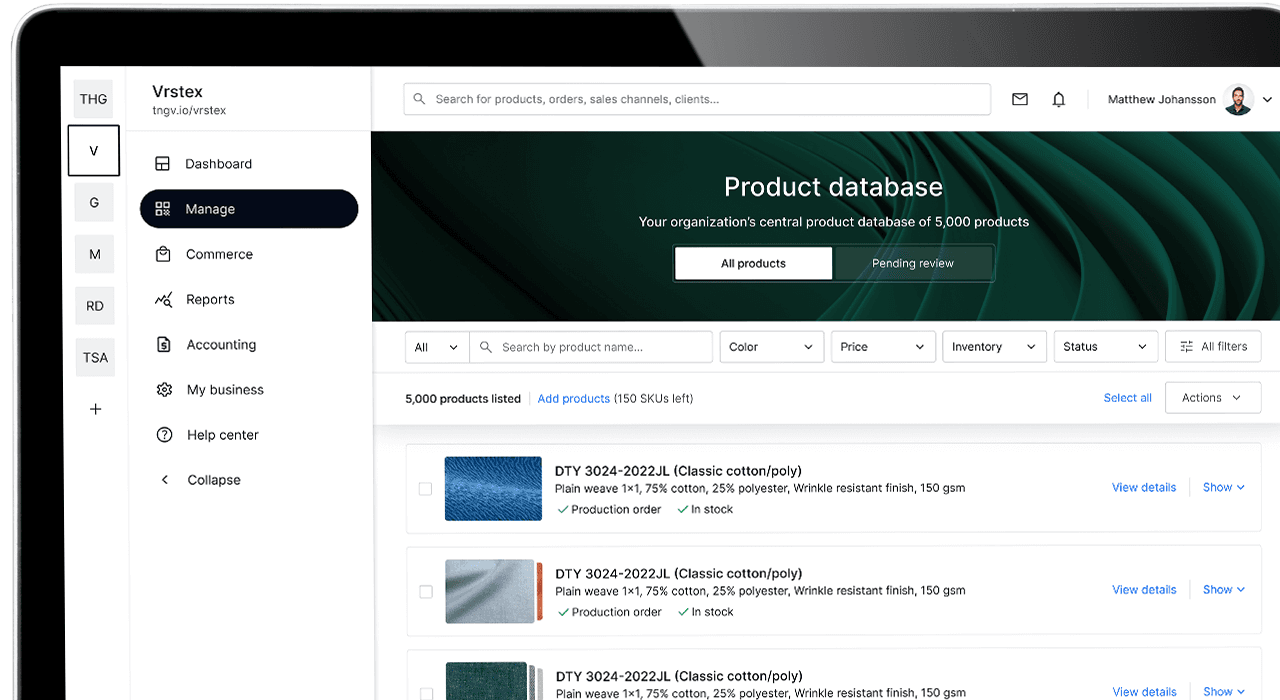Collapse the sidebar with left arrow icon

(165, 480)
